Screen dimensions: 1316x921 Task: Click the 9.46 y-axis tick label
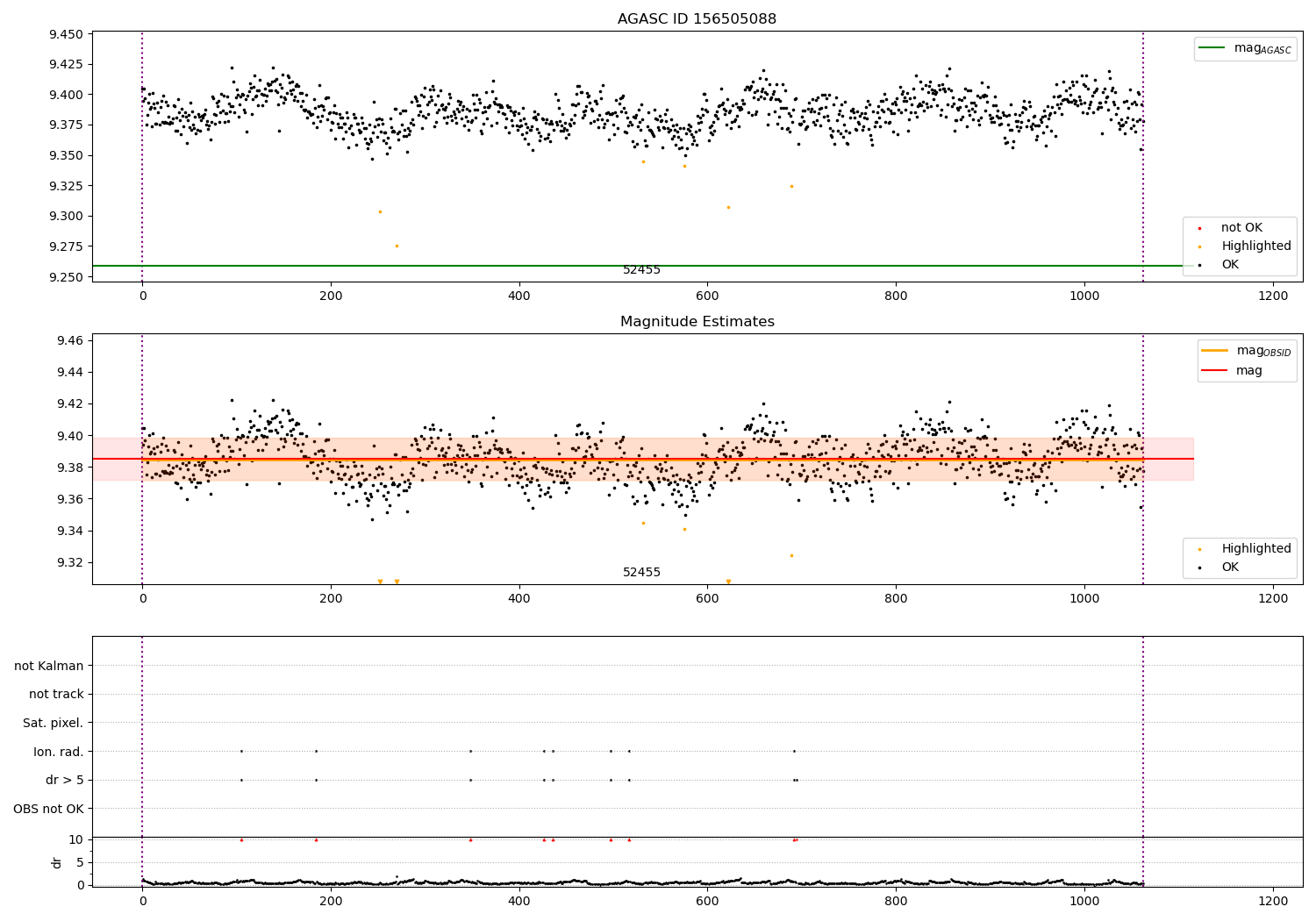point(69,340)
